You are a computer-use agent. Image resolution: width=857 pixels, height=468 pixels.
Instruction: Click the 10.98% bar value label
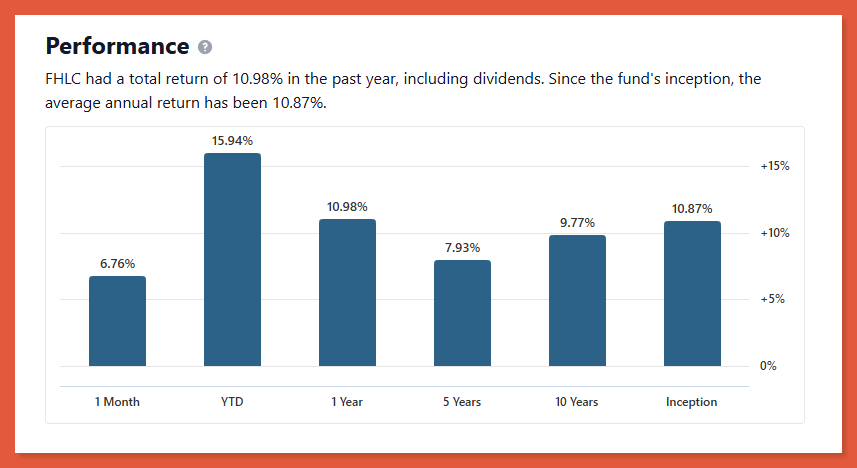pos(347,207)
